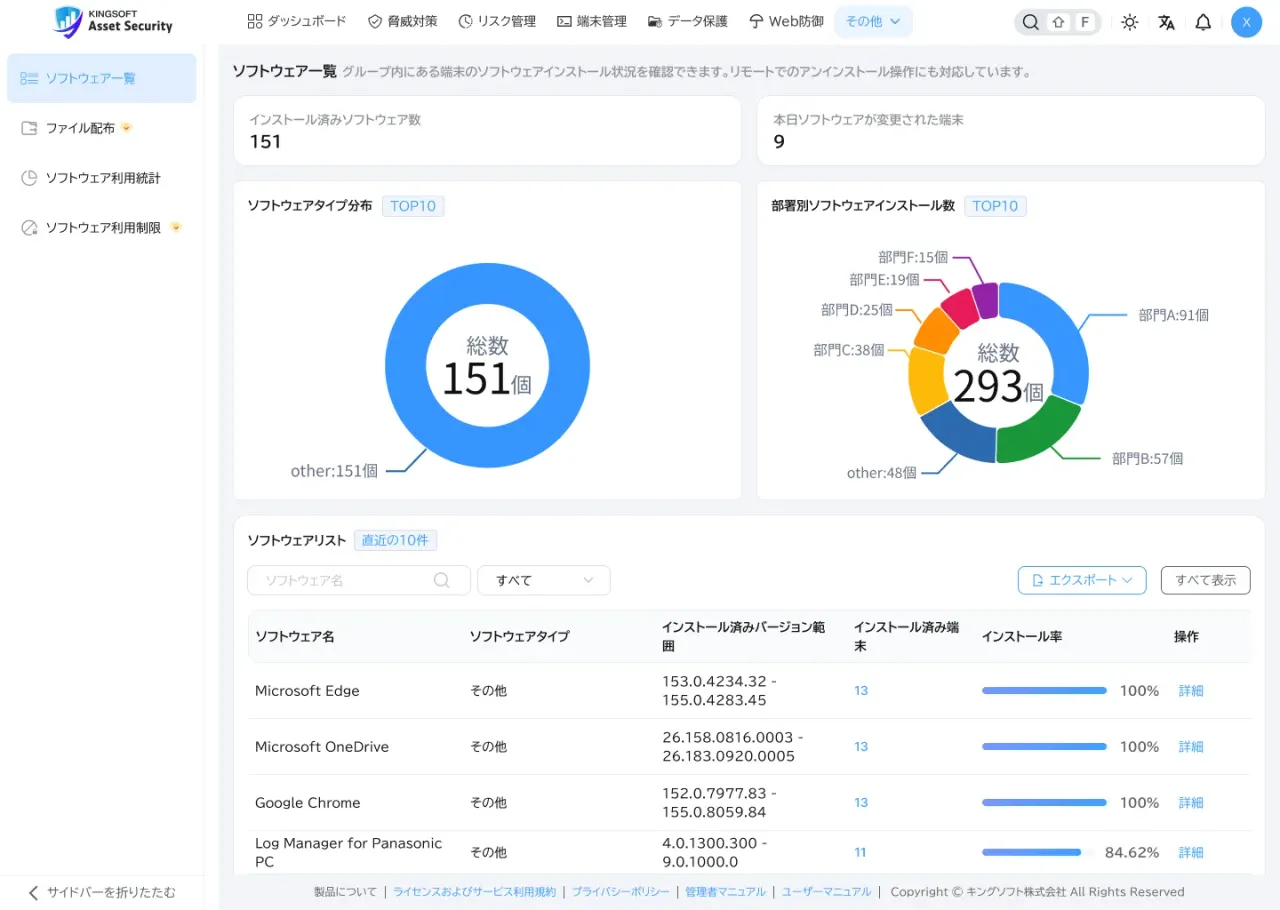Open 詳細 link for Microsoft Edge
The height and width of the screenshot is (910, 1280).
point(1191,691)
